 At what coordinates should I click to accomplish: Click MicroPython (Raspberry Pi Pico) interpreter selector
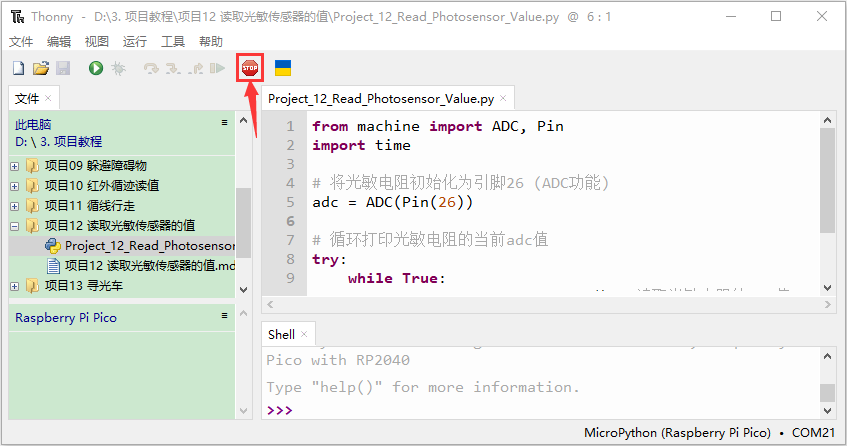(x=677, y=433)
